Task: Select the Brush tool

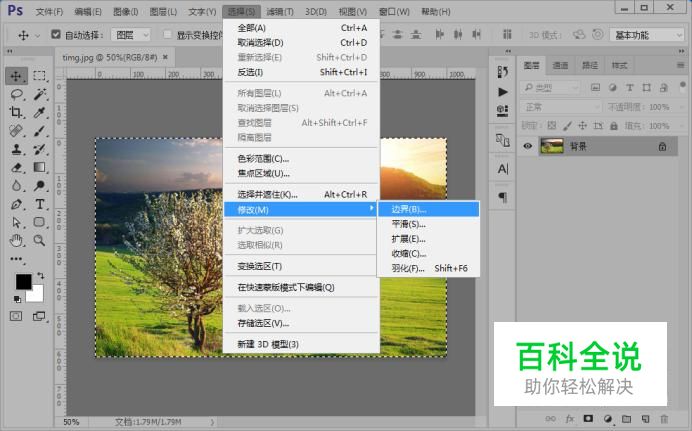Action: [39, 131]
